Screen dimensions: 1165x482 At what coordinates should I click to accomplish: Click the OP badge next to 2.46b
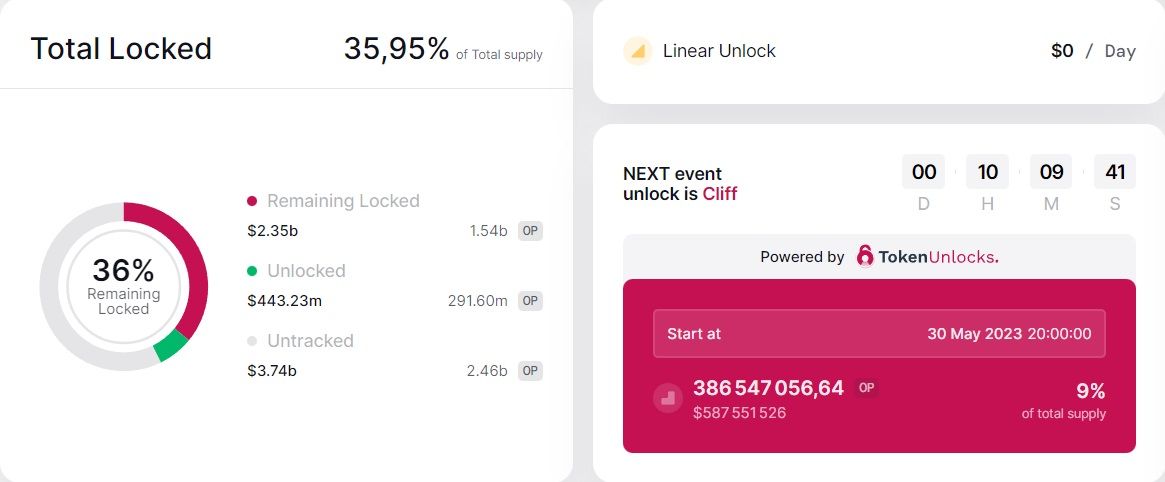tap(530, 371)
